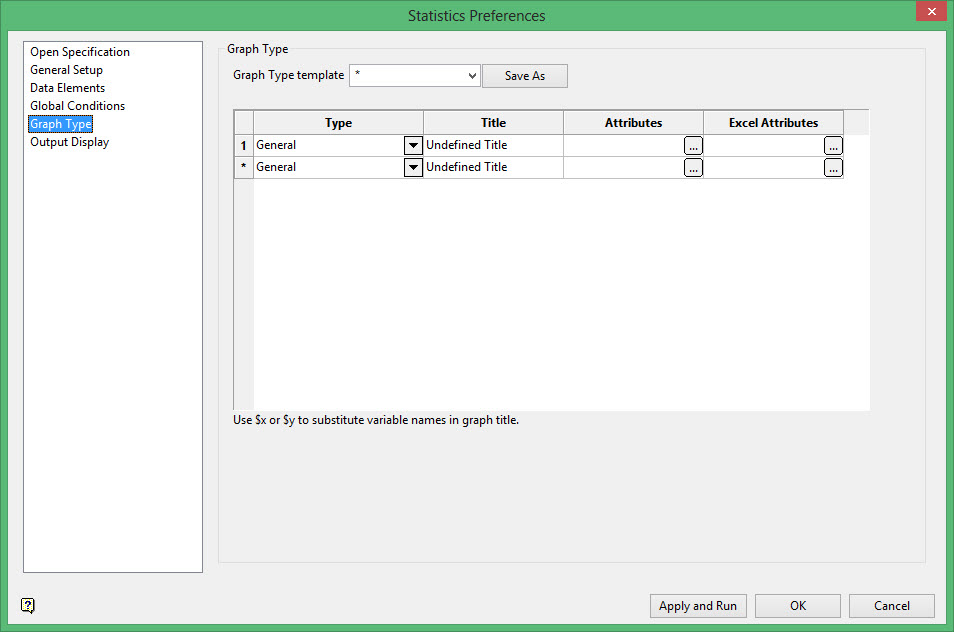Viewport: 954px width, 632px height.
Task: Click the Save As button
Action: (x=524, y=76)
